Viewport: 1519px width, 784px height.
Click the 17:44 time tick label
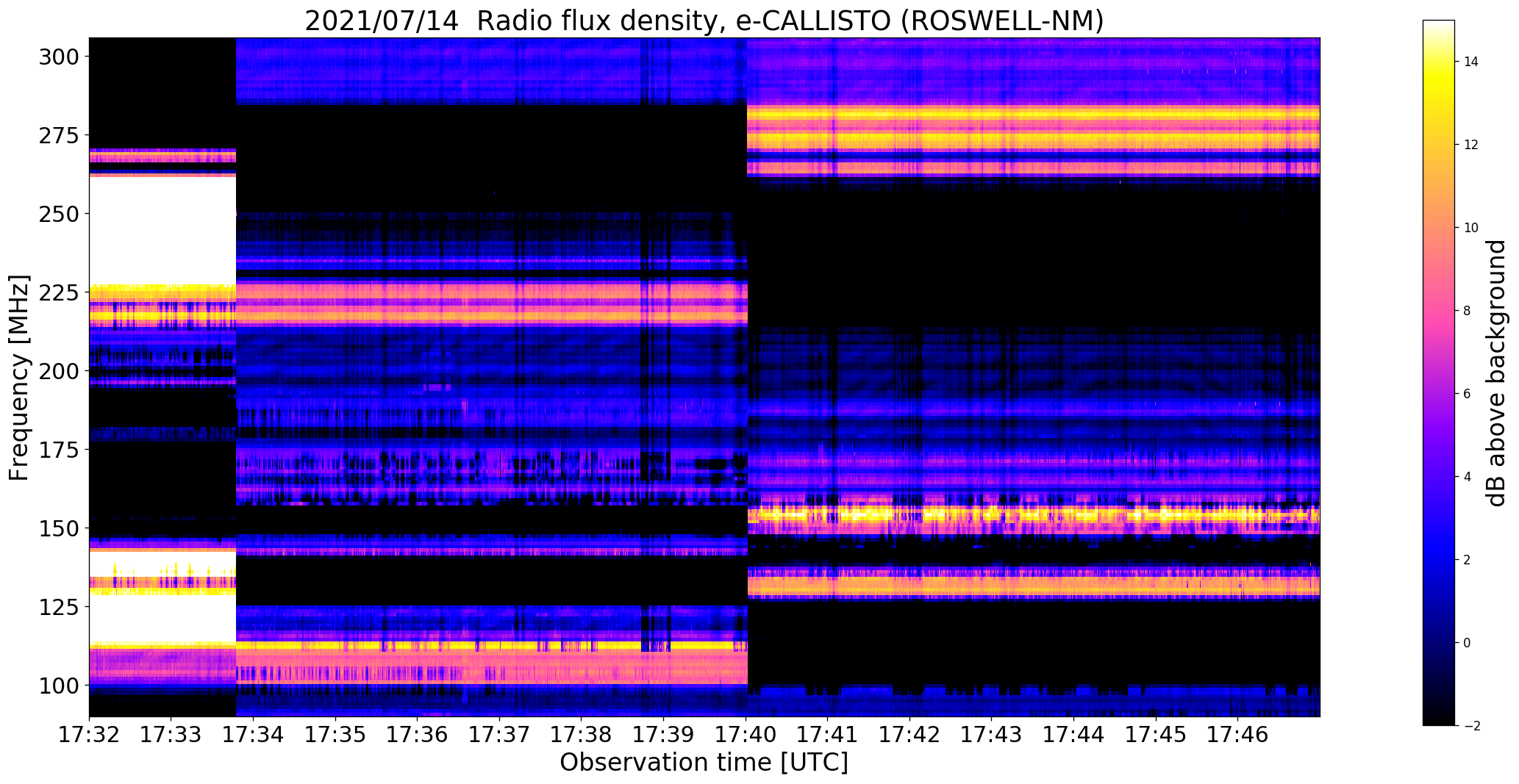[x=1074, y=734]
